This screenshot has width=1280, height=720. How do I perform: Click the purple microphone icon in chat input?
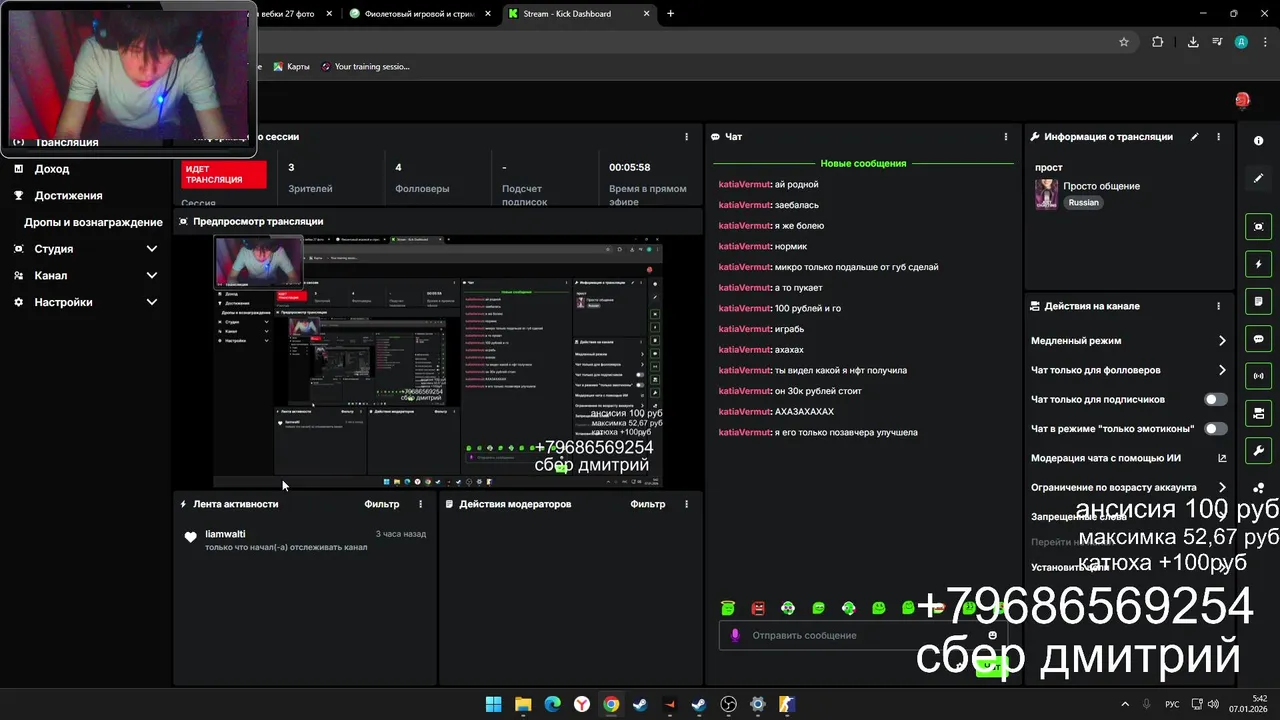[736, 635]
